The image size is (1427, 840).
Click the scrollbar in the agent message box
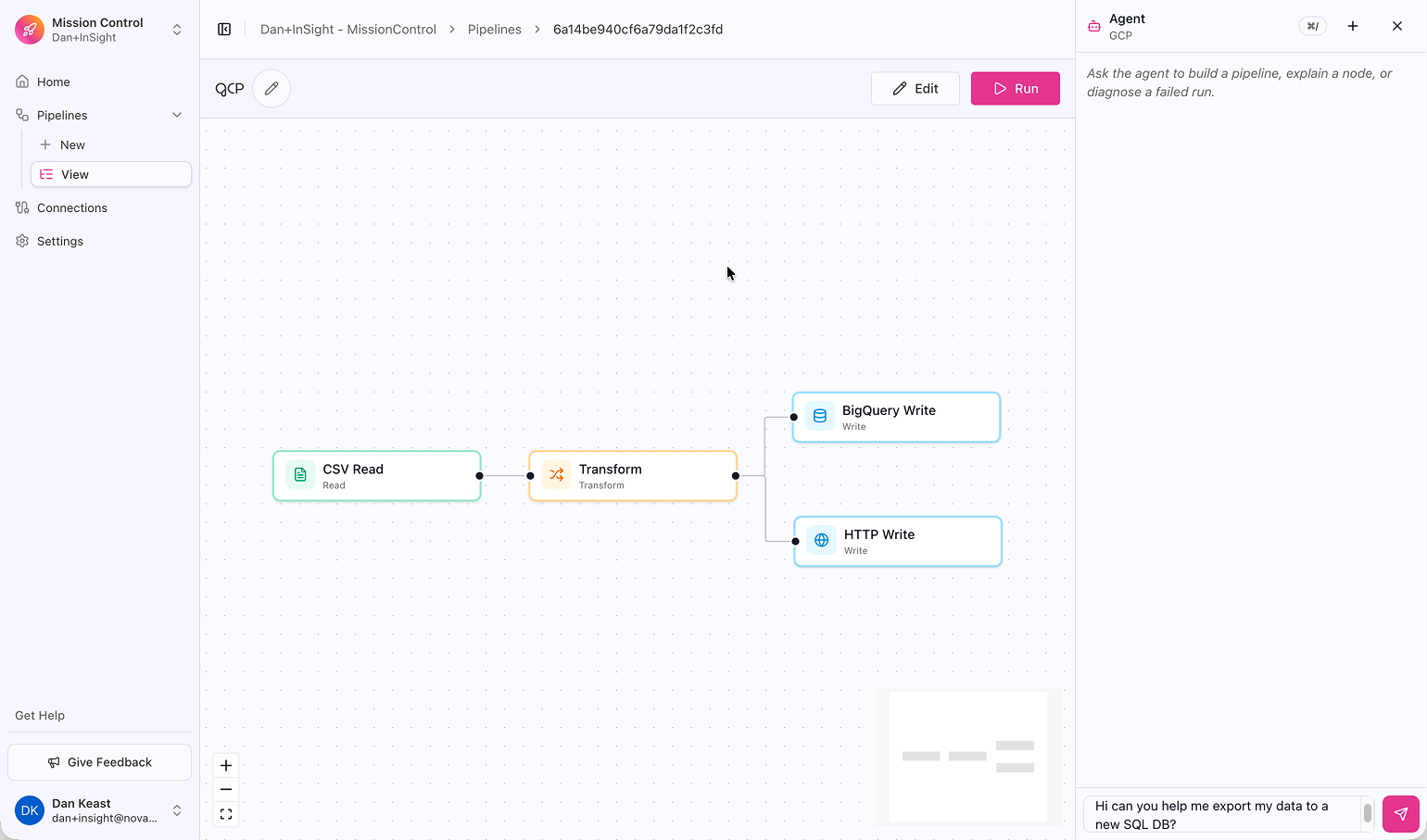click(x=1367, y=813)
